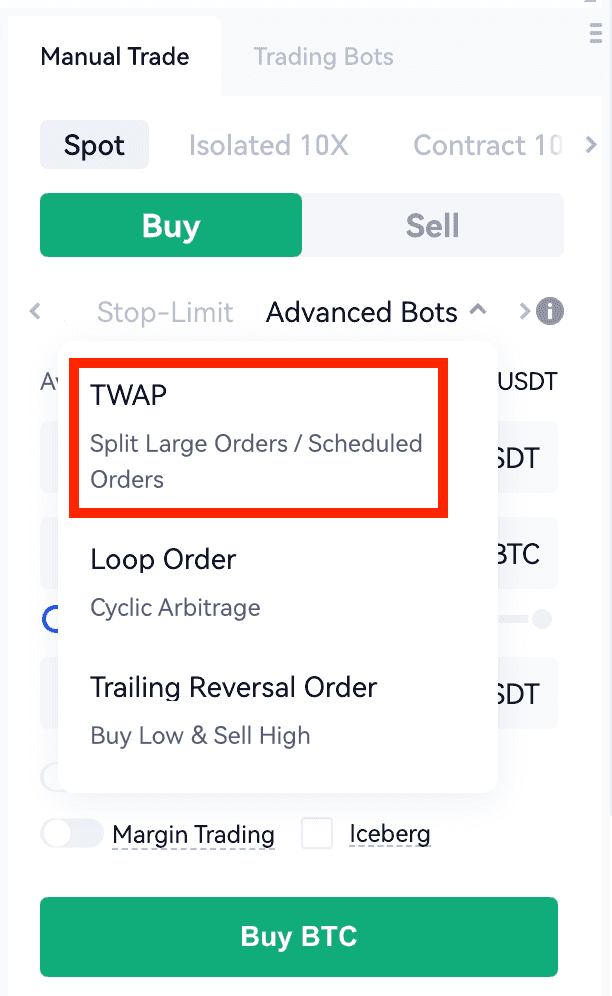Toggle the Margin Trading switch
The width and height of the screenshot is (612, 996).
coord(72,833)
